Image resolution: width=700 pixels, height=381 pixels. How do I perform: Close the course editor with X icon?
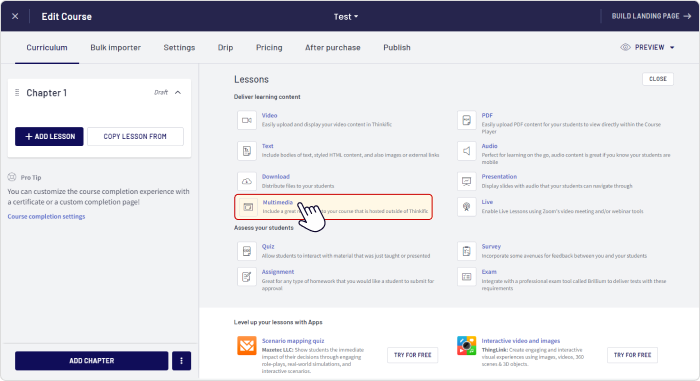(15, 16)
